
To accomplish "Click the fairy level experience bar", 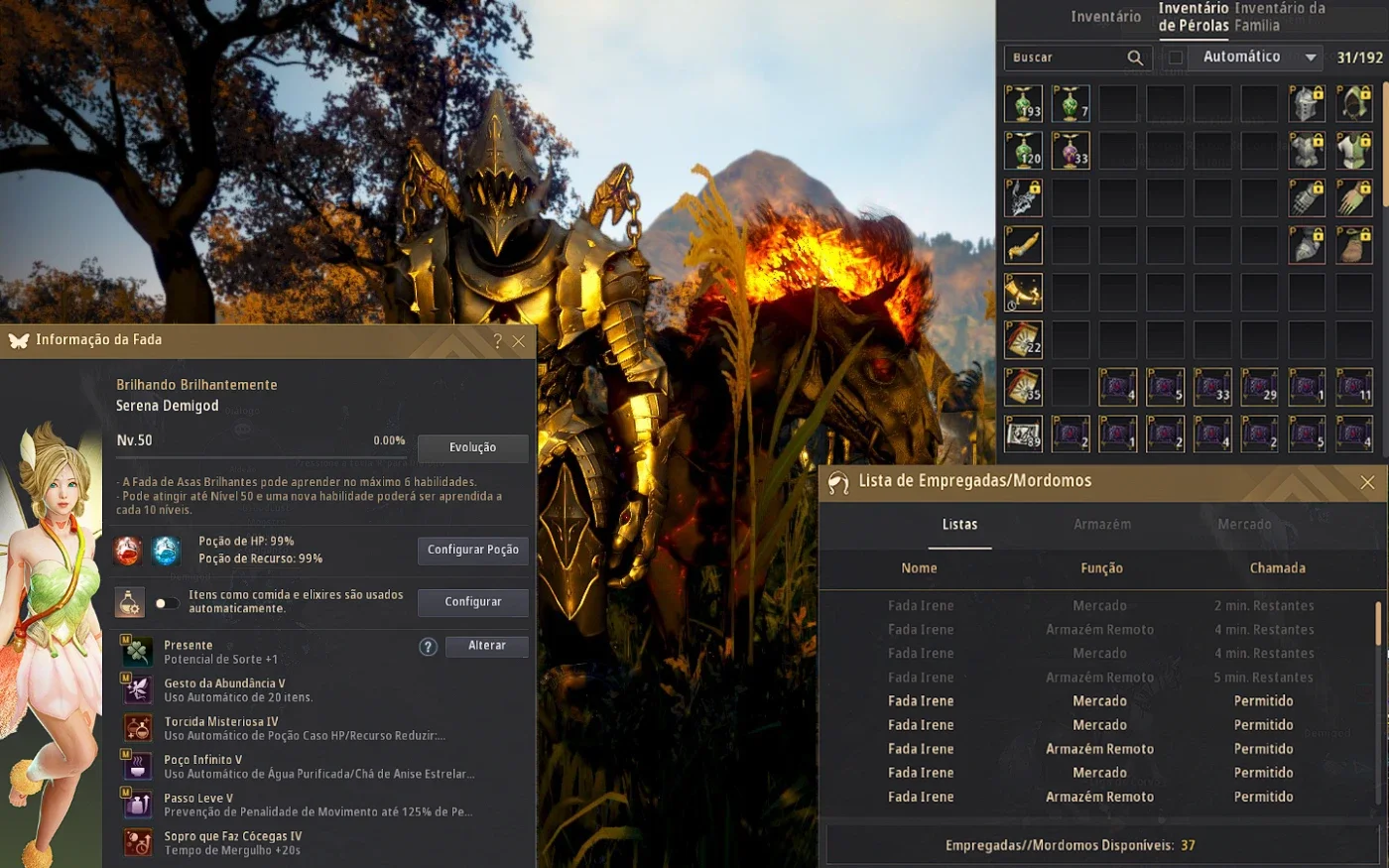I will [261, 457].
